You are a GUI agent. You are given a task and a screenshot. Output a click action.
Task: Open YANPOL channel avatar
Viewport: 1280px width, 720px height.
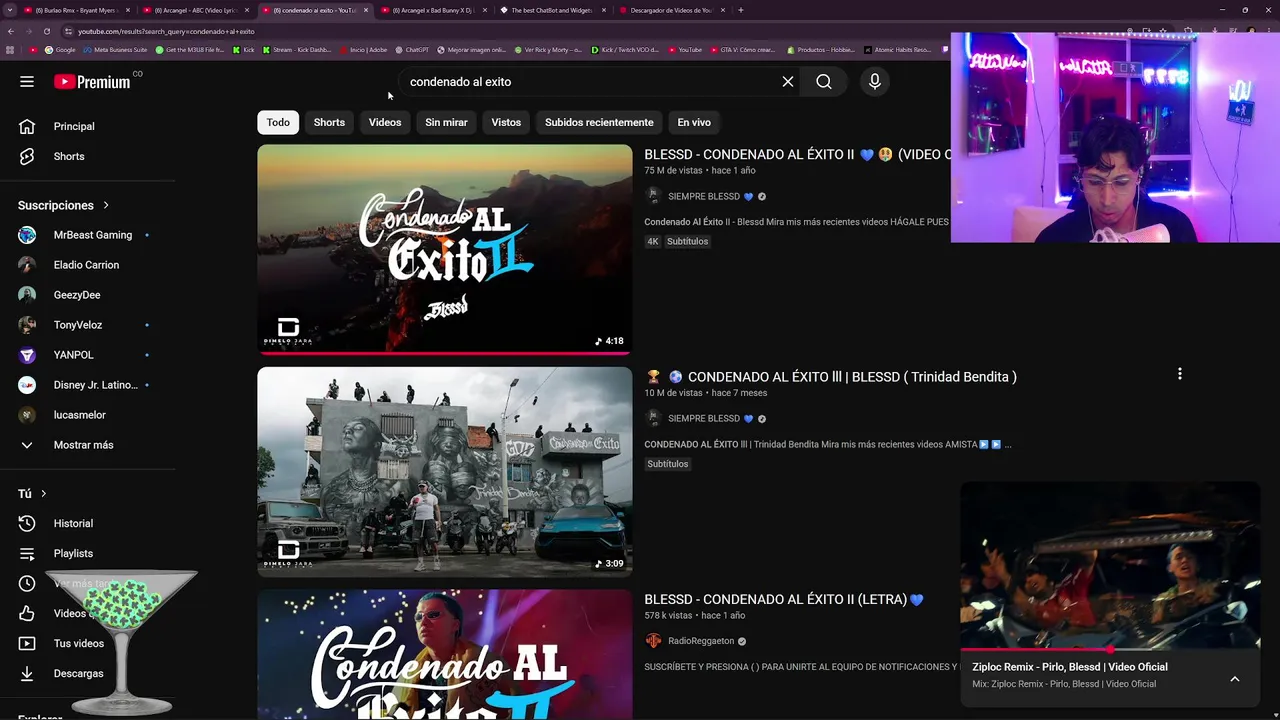27,355
